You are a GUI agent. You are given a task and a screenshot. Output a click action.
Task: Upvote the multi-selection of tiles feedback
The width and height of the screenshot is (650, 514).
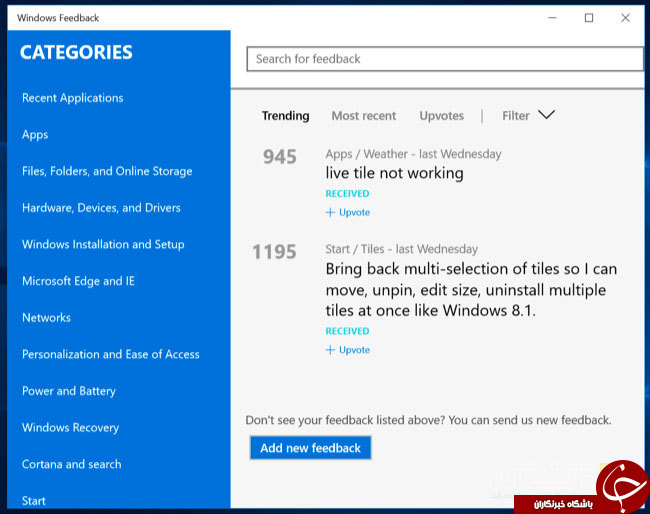click(348, 350)
